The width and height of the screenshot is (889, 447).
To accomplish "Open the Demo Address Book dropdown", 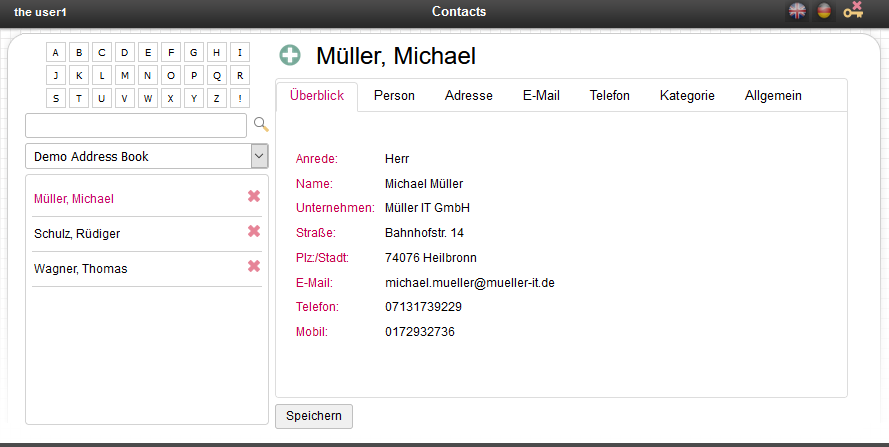I will pyautogui.click(x=147, y=156).
